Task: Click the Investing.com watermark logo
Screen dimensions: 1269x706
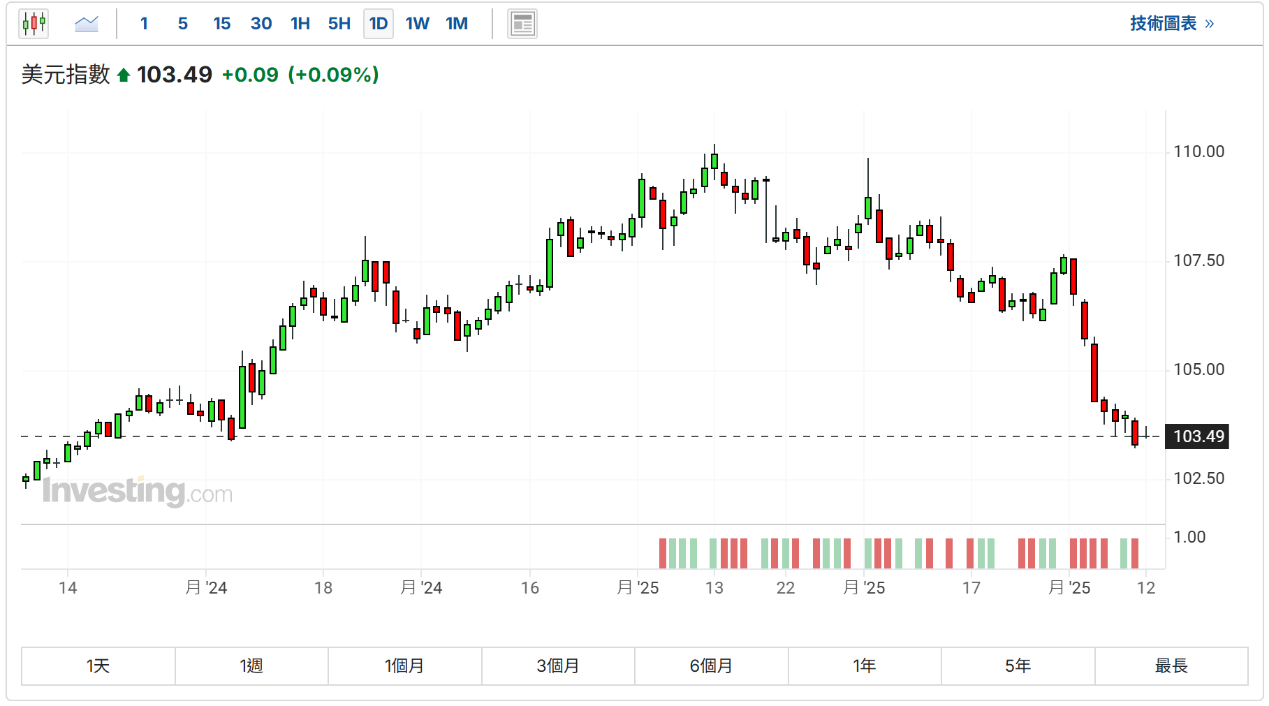Action: (137, 491)
